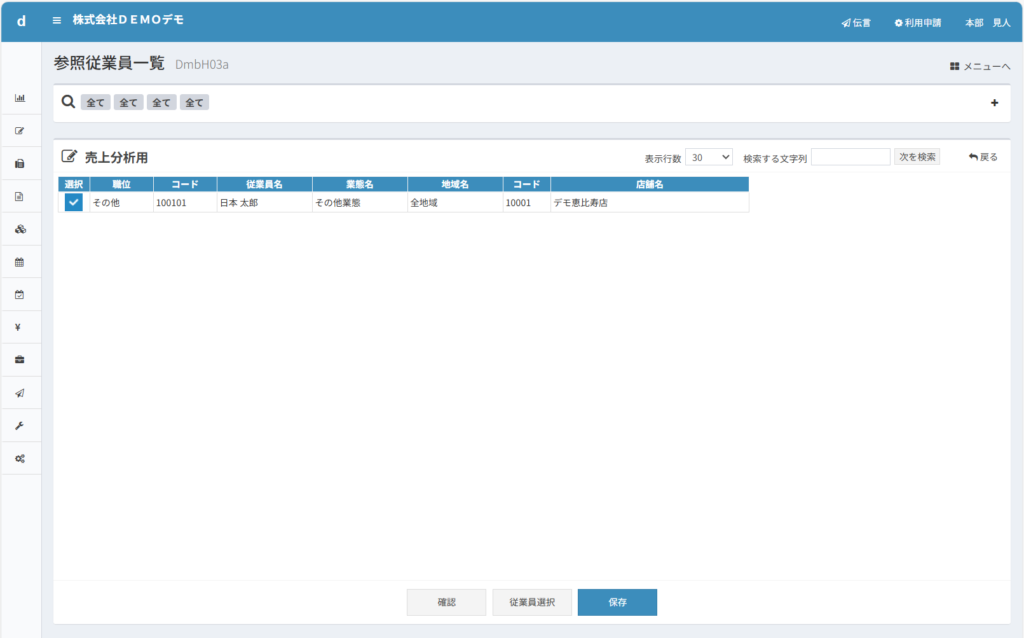Screen dimensions: 1024x638
Task: Open the 利用申請 menu item
Action: (917, 22)
